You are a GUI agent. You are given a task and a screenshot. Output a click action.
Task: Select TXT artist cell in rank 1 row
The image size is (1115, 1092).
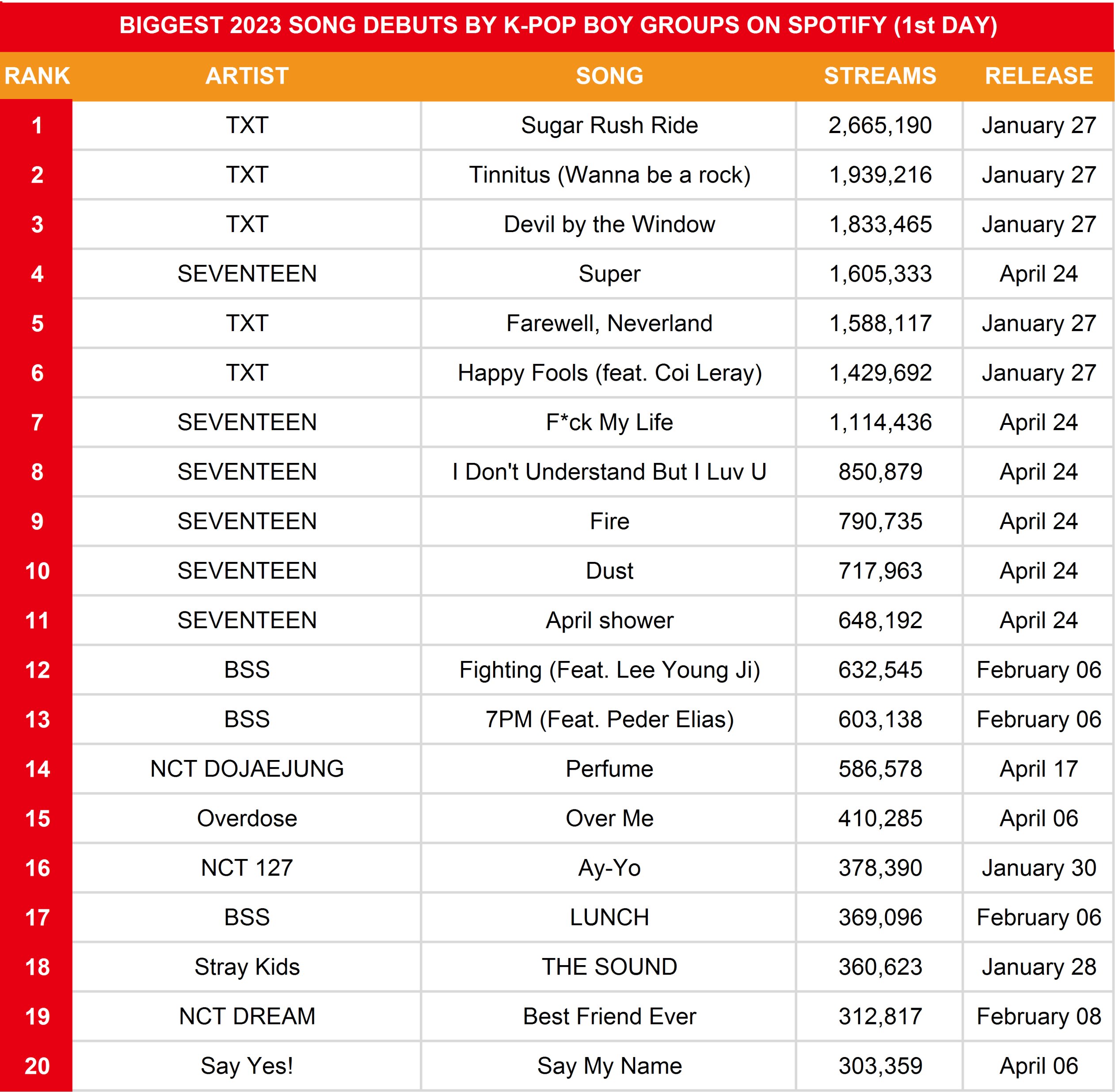pos(247,126)
